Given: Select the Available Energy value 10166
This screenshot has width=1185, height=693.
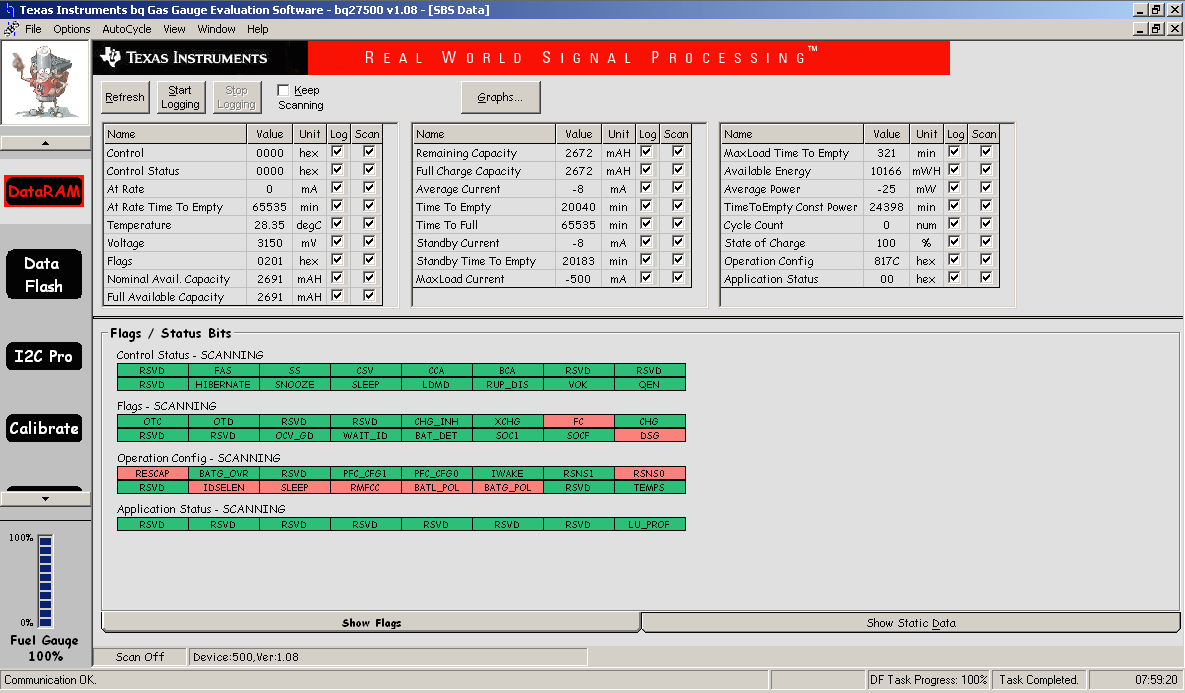Looking at the screenshot, I should 886,172.
